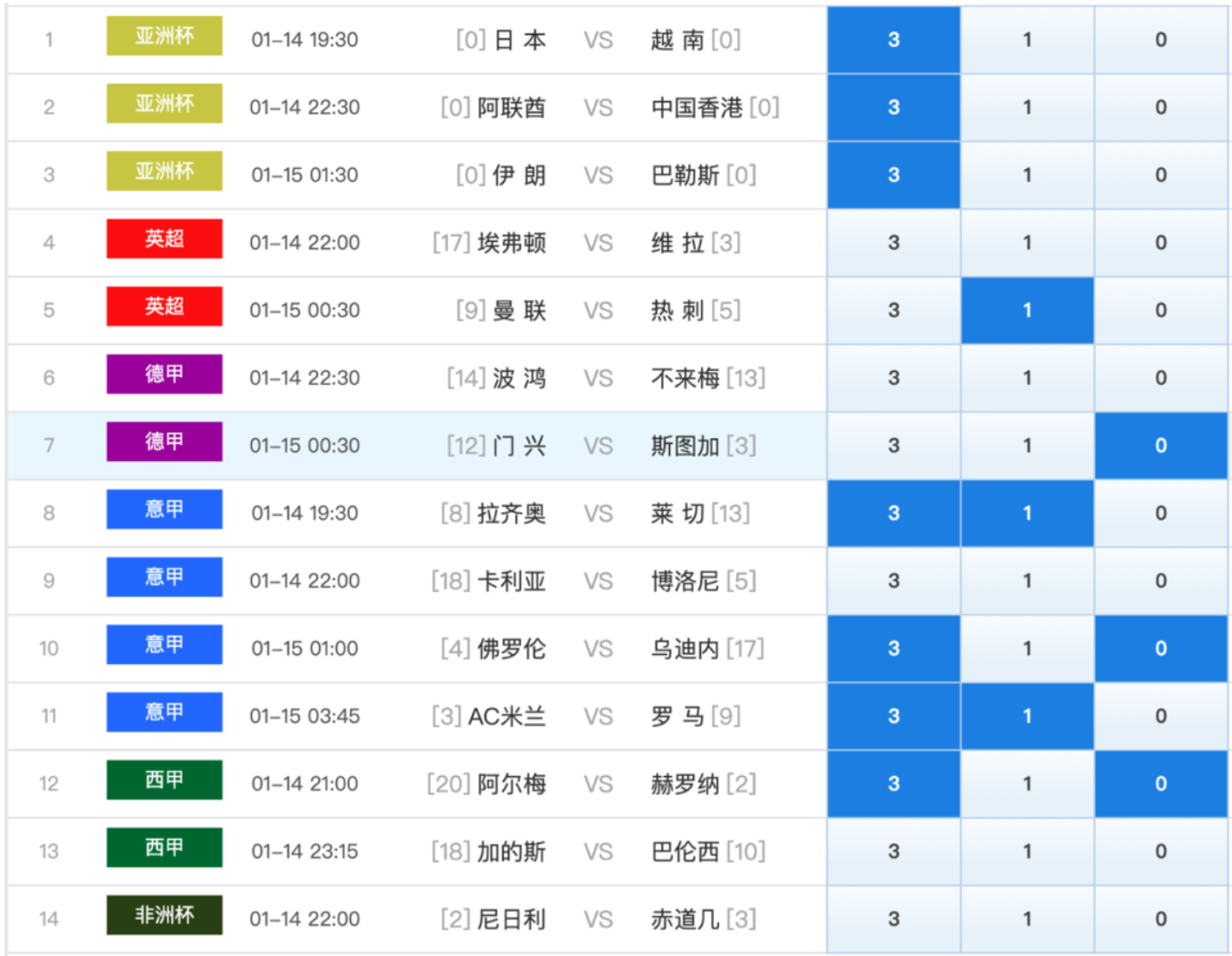
Task: Click the kickoff time 01-15 03:45
Action: (305, 717)
